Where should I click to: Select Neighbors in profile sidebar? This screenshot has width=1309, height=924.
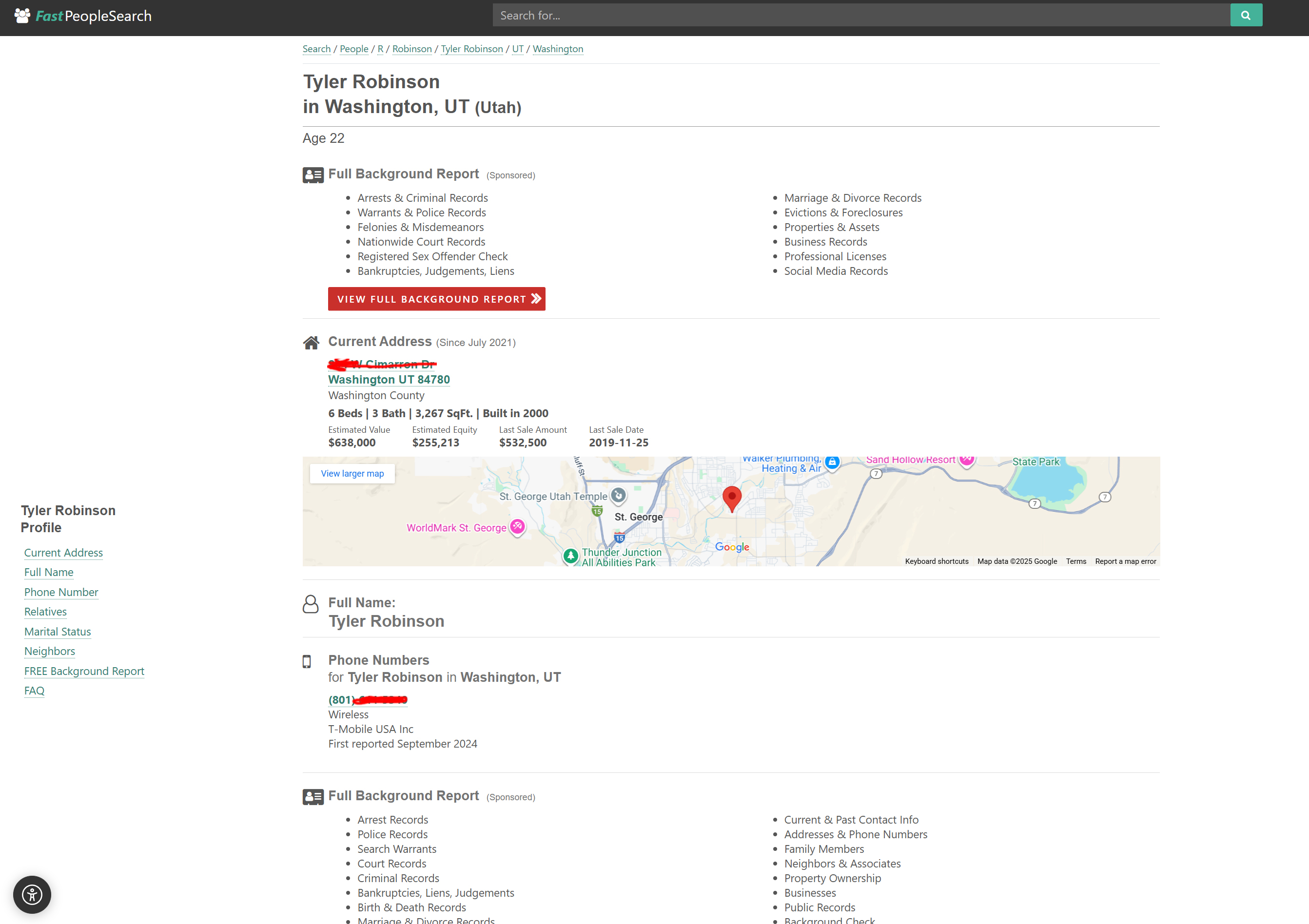pyautogui.click(x=50, y=651)
